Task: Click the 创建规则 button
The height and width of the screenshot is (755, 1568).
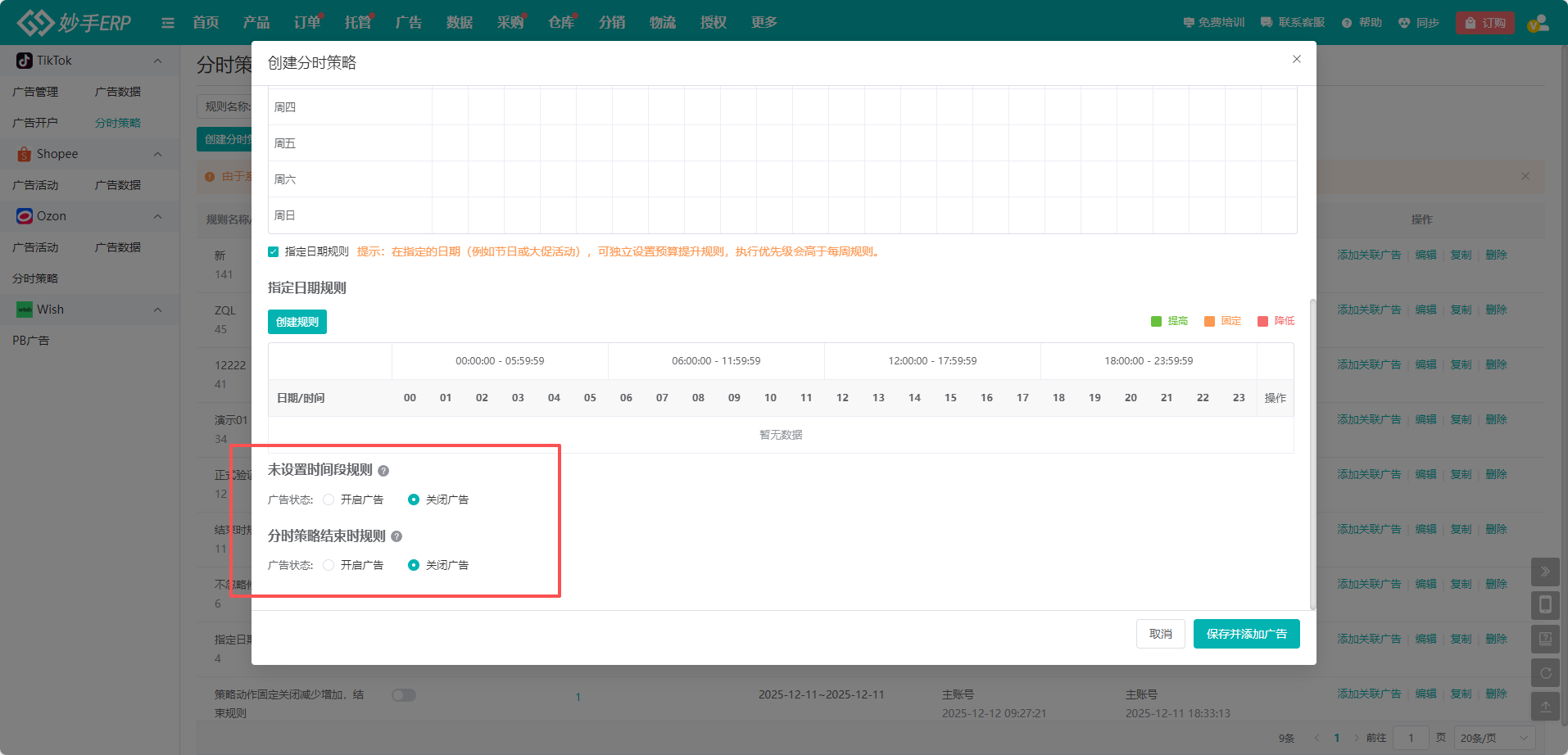Action: [297, 321]
